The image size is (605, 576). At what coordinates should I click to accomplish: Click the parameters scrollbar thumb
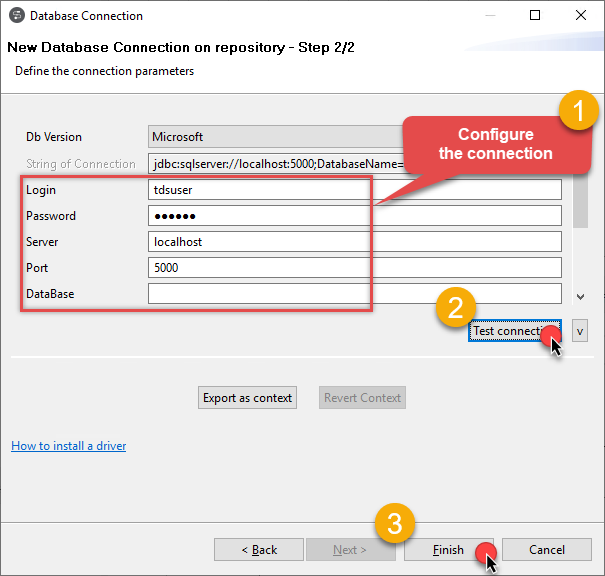[580, 201]
